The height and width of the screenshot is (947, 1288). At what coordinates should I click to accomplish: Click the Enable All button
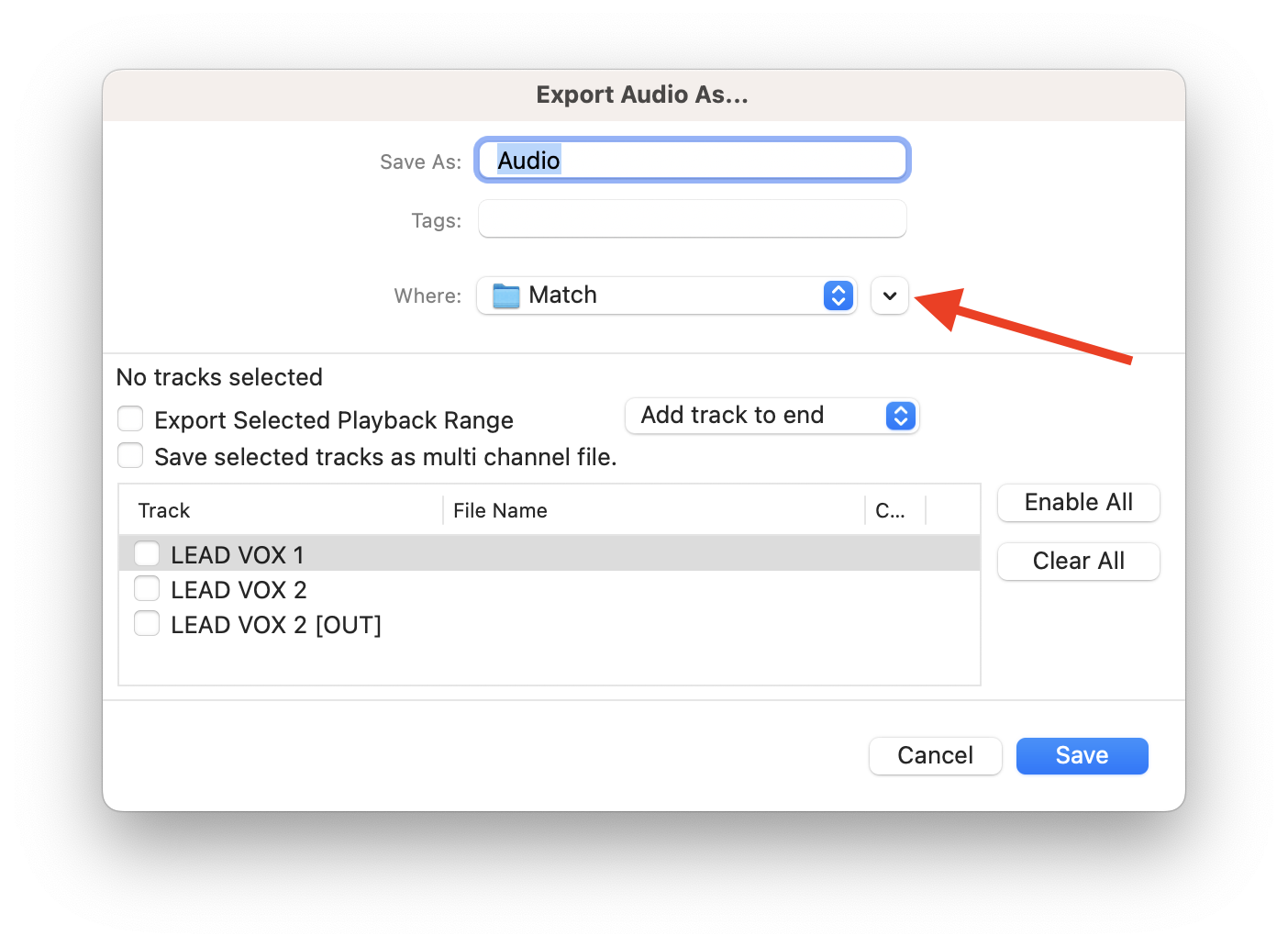tap(1078, 503)
